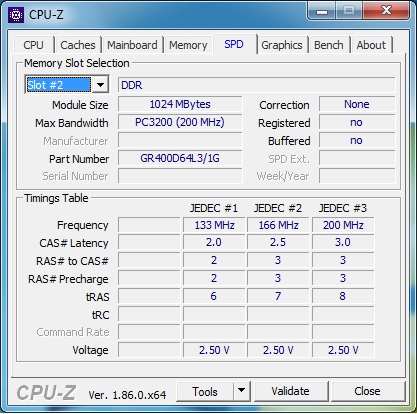The height and width of the screenshot is (414, 417).
Task: Close the window with the red X
Action: pos(386,11)
